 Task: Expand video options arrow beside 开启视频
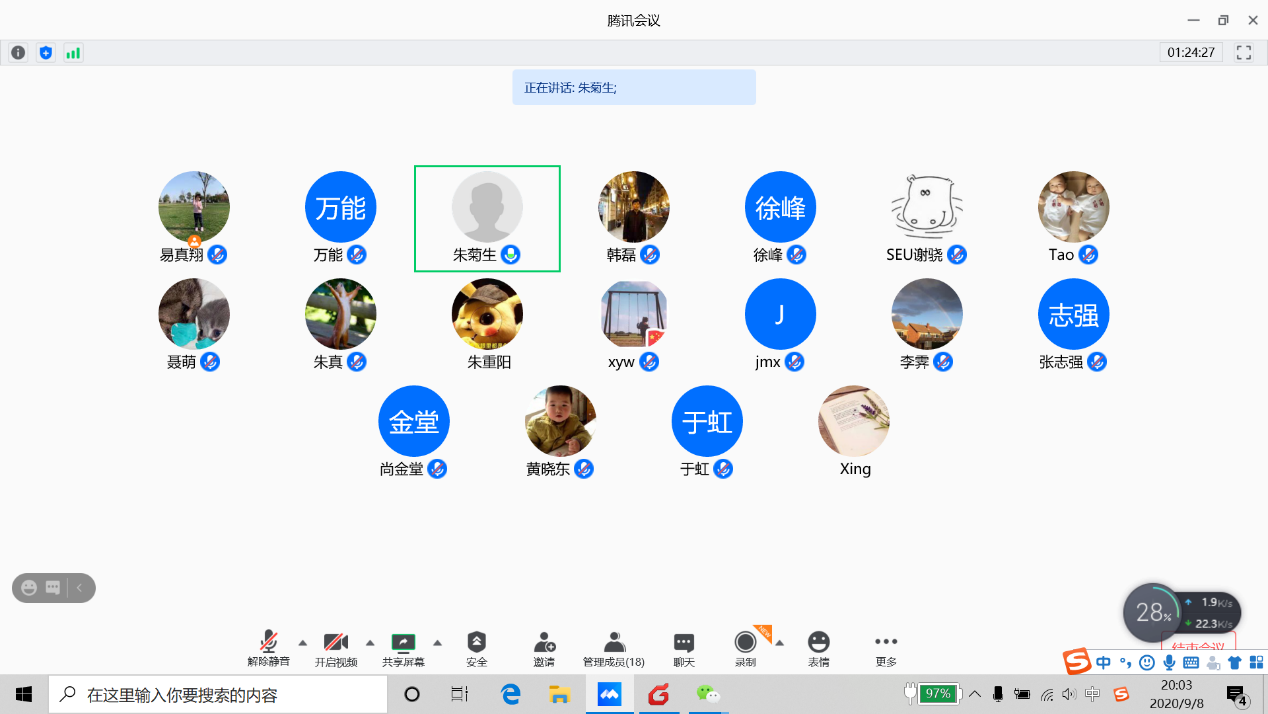tap(370, 642)
